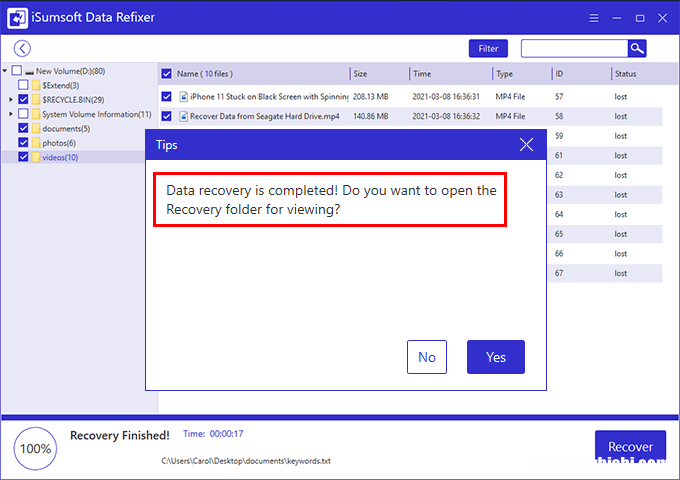Sort by the ID column header

click(559, 74)
